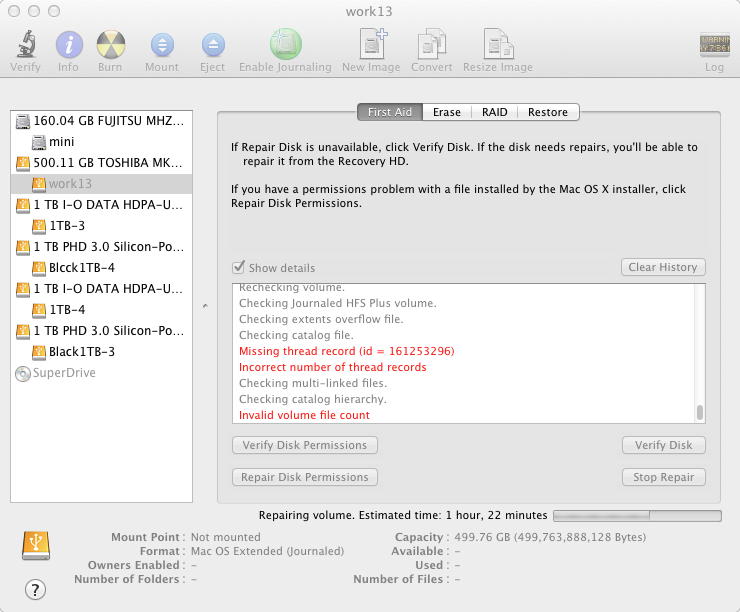This screenshot has height=612, width=740.
Task: Select the 160.04 GB FUJITSU disk
Action: (x=101, y=121)
